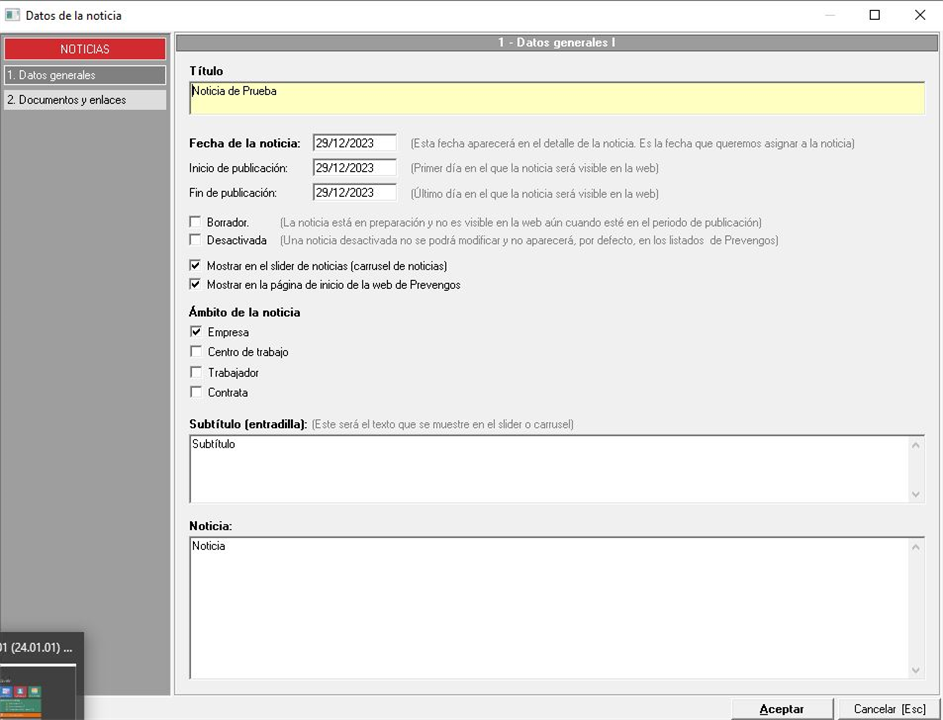
Task: Click the red NOTICIAS header
Action: pyautogui.click(x=85, y=49)
